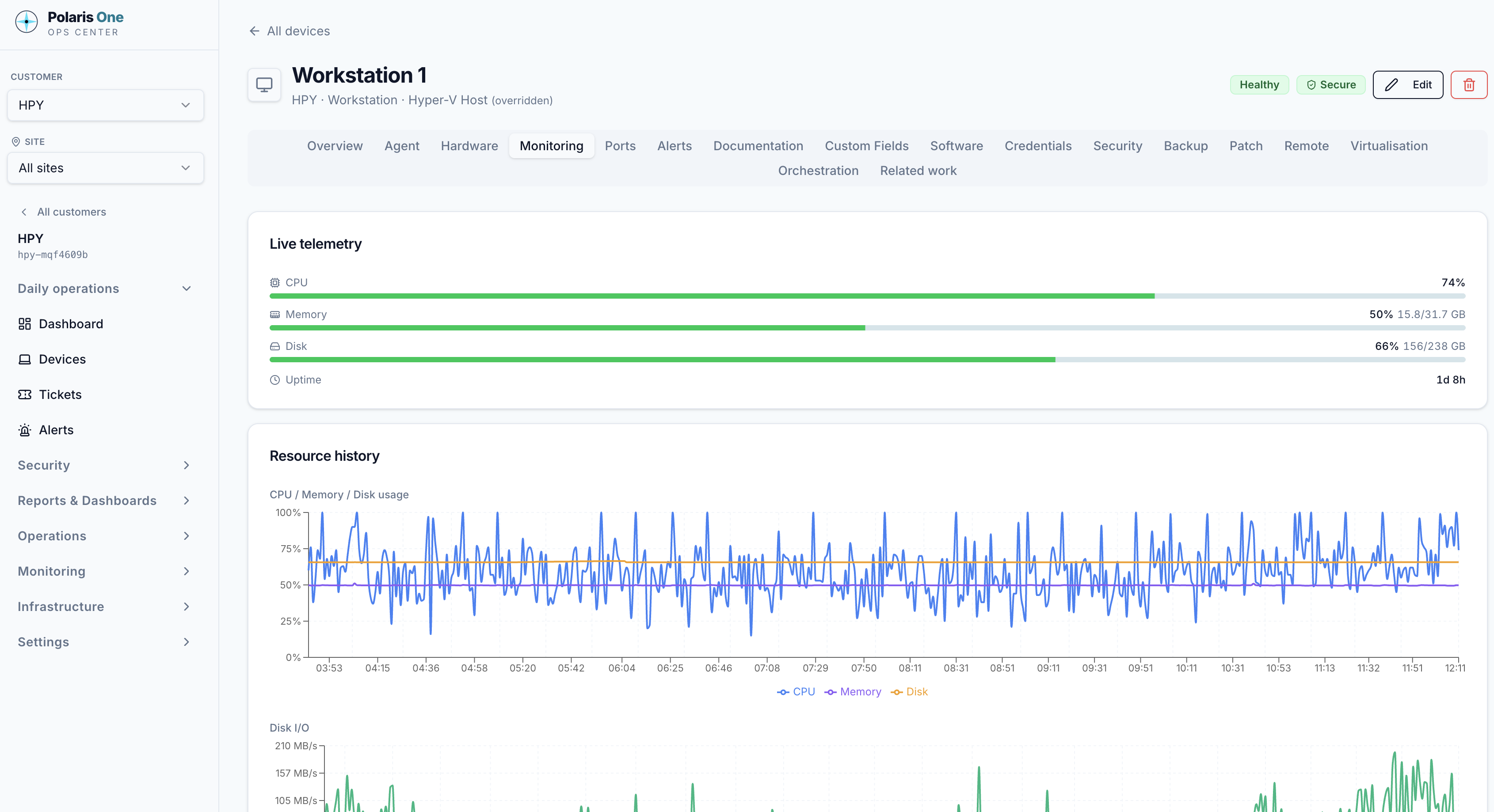This screenshot has width=1494, height=812.
Task: Open the Credentials tab
Action: click(1038, 146)
